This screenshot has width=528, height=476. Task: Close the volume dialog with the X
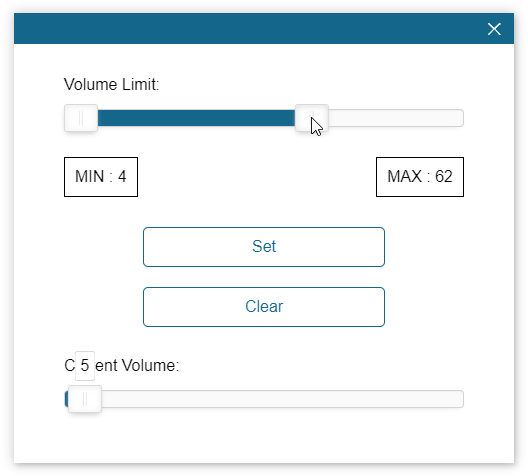(494, 29)
